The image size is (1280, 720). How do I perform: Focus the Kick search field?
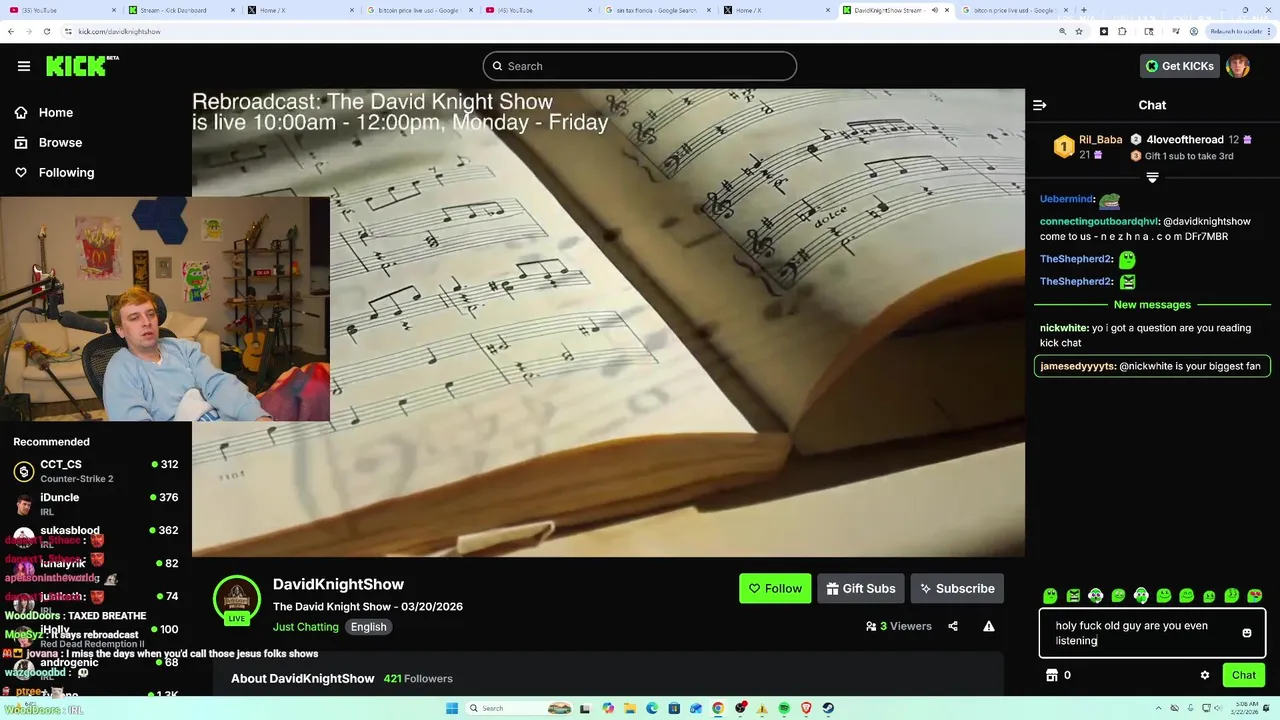coord(640,66)
